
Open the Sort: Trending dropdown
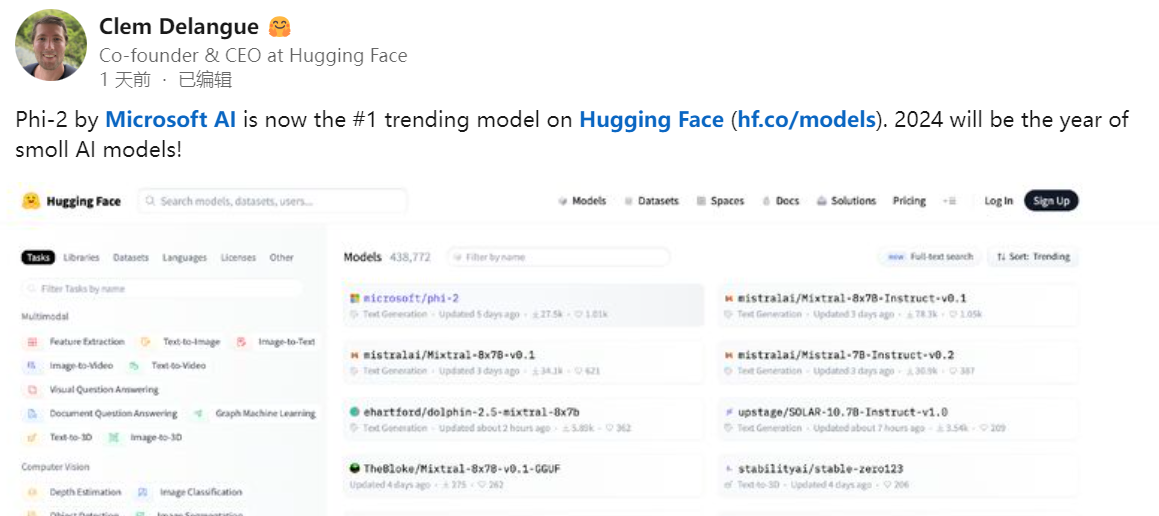click(x=1033, y=257)
